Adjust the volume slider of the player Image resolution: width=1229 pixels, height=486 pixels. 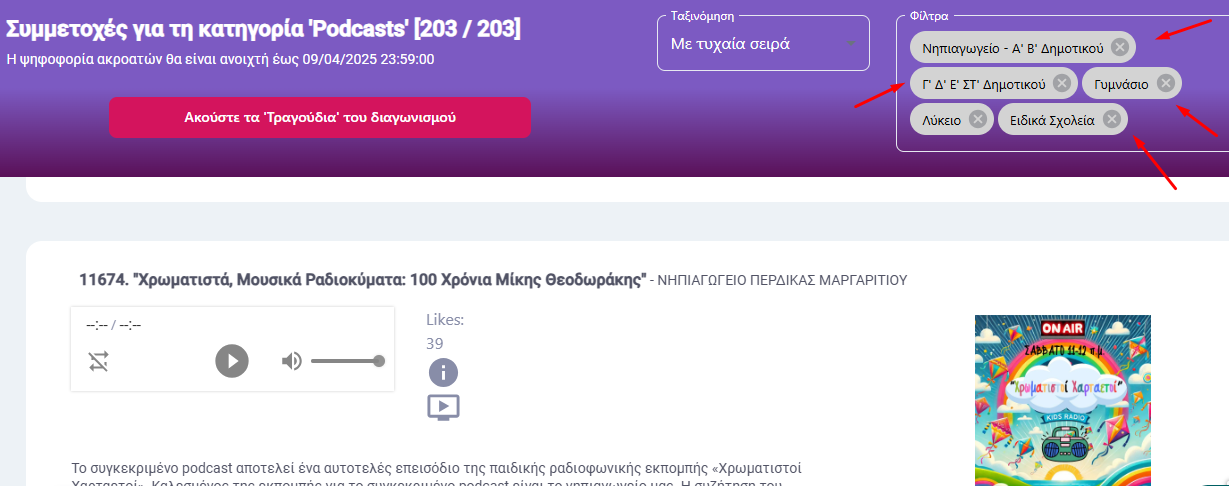(x=346, y=361)
